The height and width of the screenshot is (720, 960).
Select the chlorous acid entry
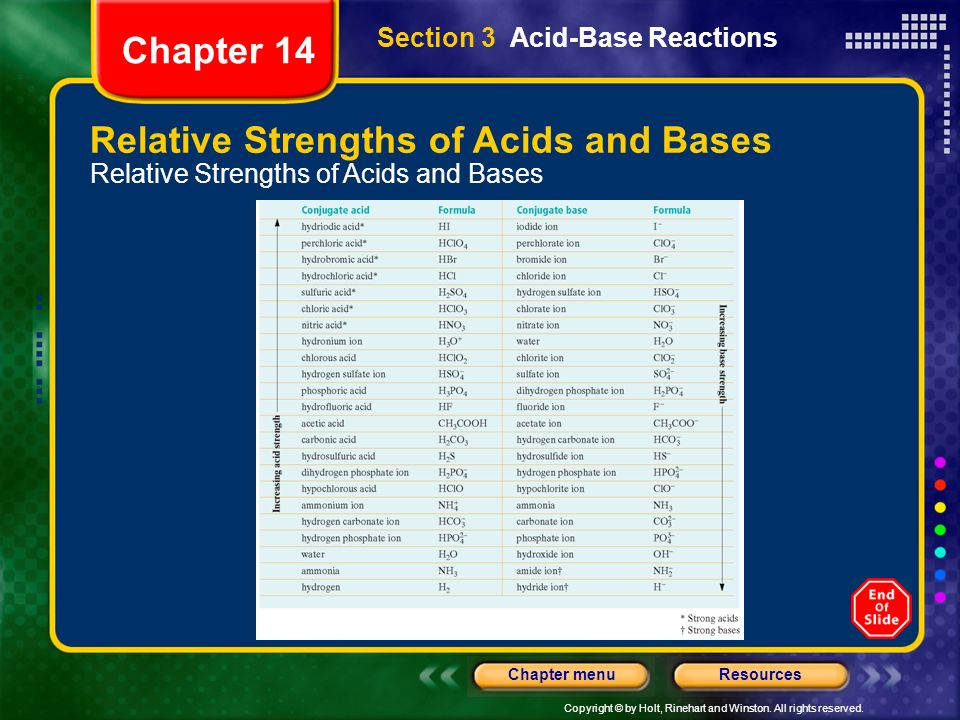click(328, 358)
